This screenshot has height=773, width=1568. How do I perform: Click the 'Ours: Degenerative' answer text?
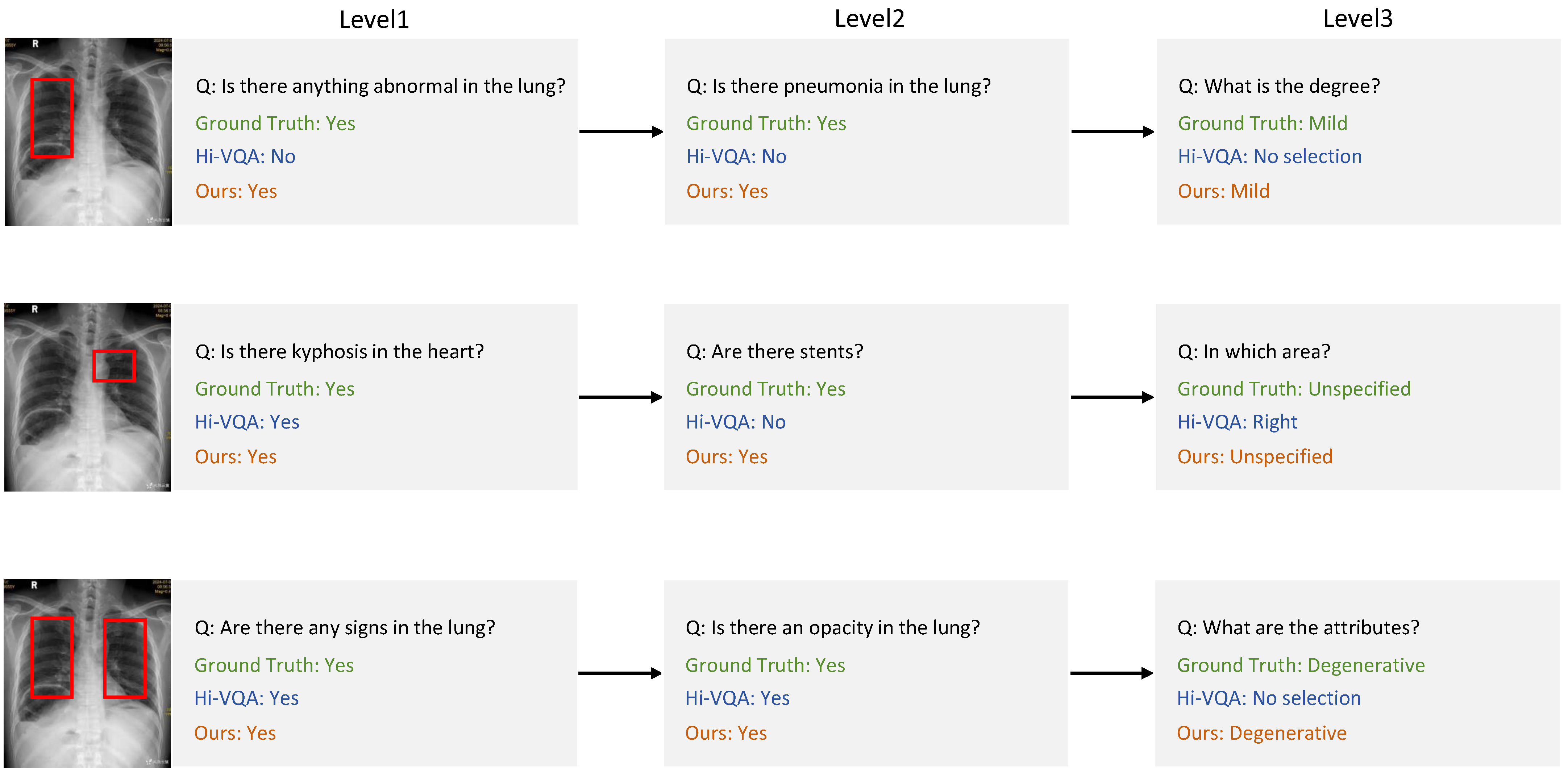click(x=1261, y=733)
